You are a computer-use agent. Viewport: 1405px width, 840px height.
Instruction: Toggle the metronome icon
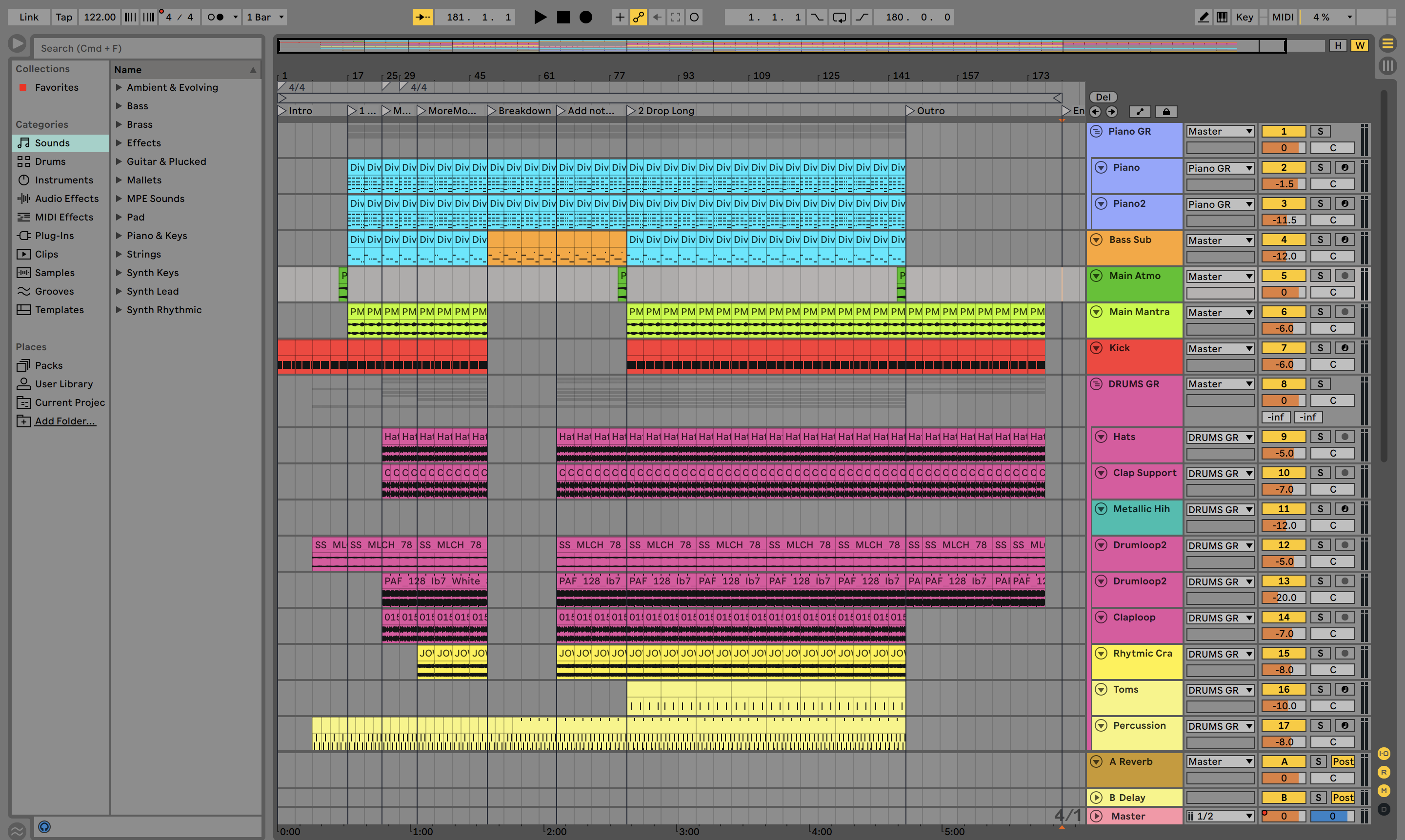point(216,17)
